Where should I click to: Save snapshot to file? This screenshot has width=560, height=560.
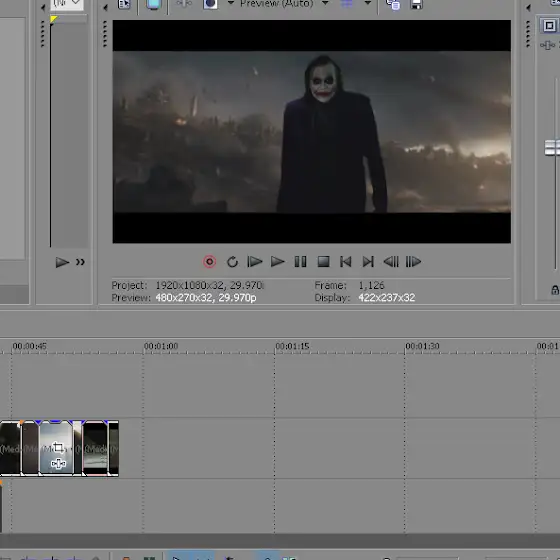pyautogui.click(x=416, y=4)
